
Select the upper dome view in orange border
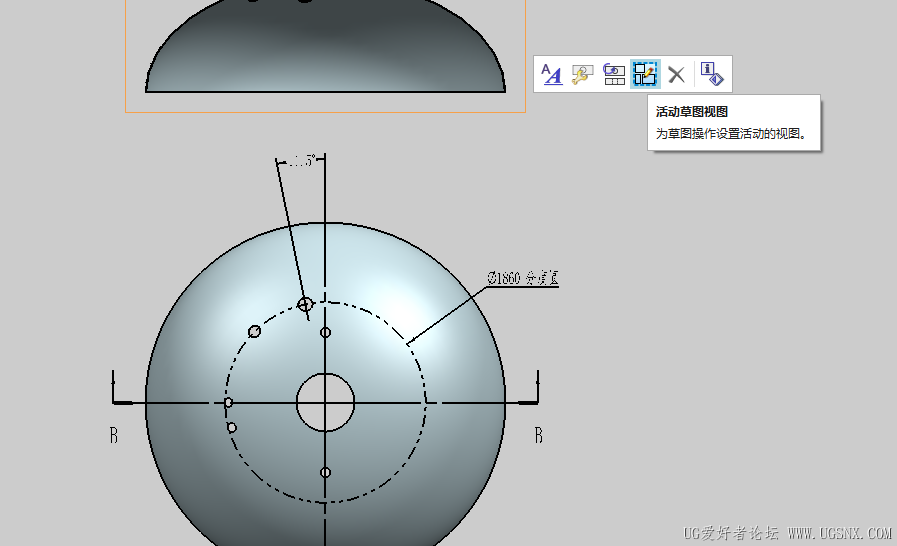pos(325,50)
